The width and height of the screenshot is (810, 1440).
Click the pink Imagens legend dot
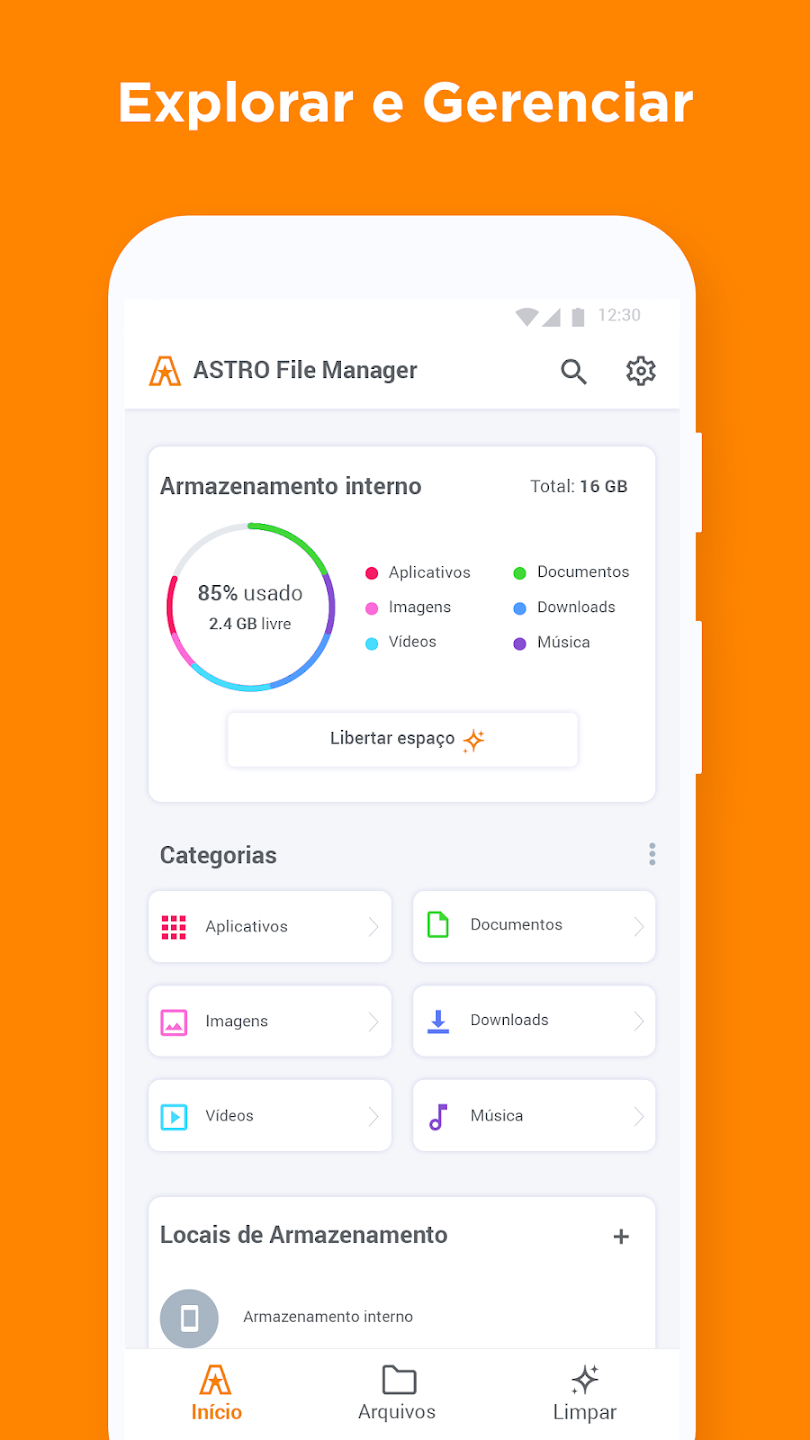click(372, 608)
